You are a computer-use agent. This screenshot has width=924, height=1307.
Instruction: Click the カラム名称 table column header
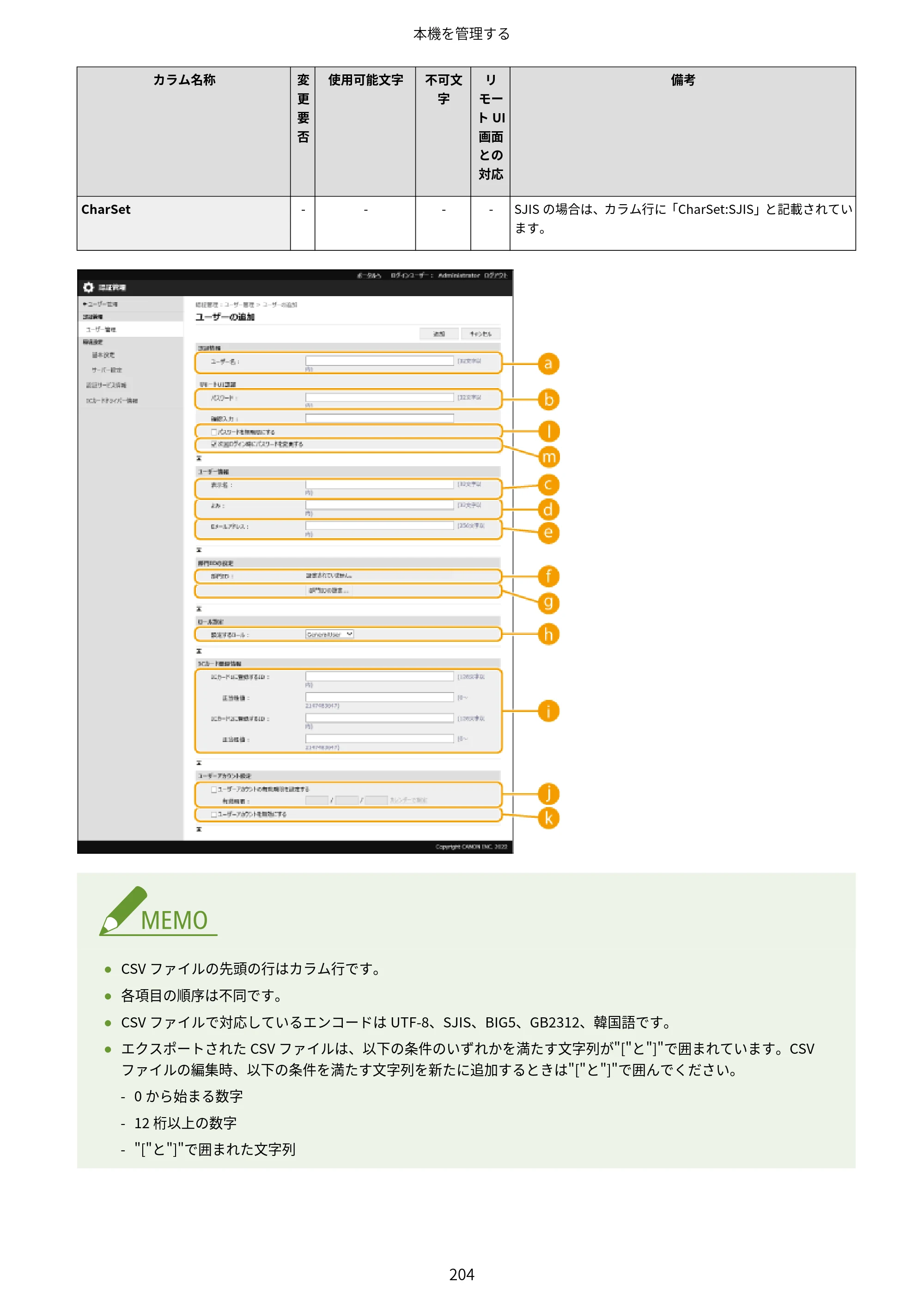coord(184,132)
